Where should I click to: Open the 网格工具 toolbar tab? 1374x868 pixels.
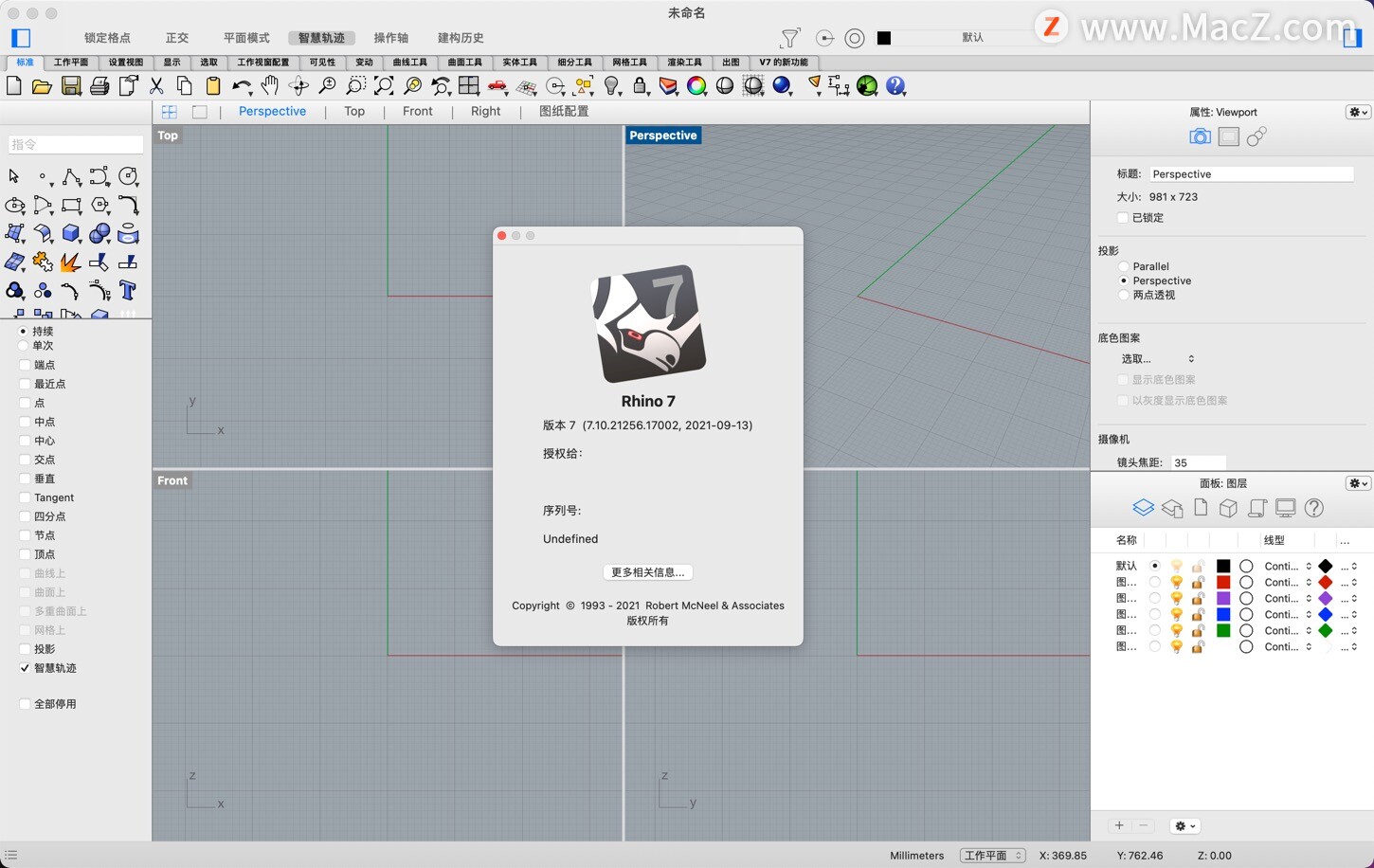(629, 63)
